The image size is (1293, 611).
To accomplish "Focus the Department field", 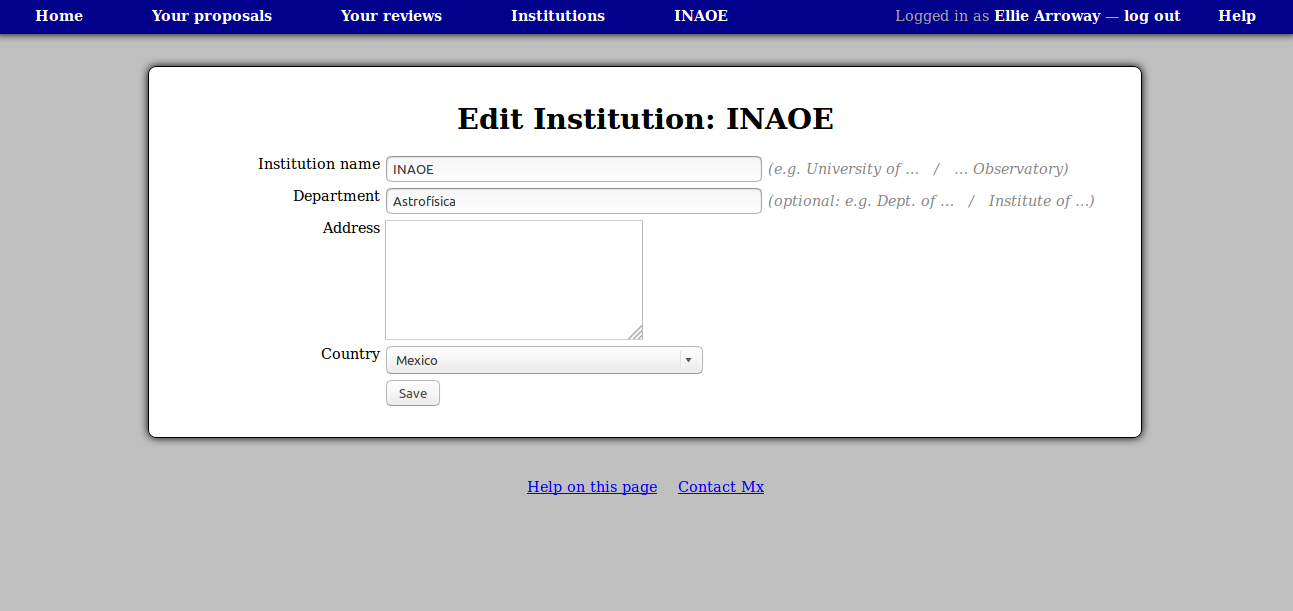I will coord(574,201).
